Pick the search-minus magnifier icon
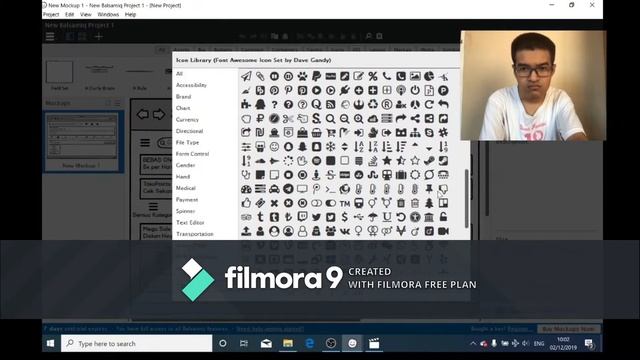The height and width of the screenshot is (360, 640). pyautogui.click(x=344, y=119)
